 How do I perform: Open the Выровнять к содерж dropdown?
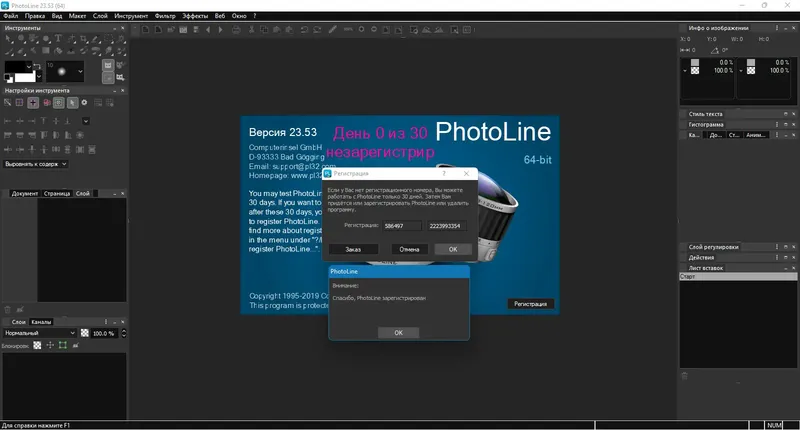pos(36,164)
